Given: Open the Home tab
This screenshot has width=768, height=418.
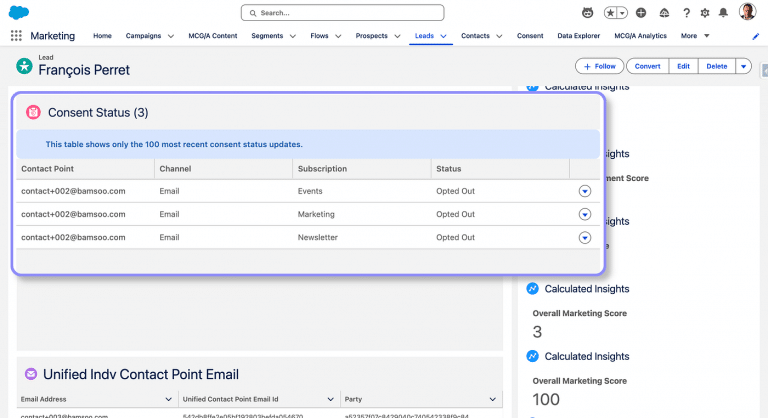Looking at the screenshot, I should [x=102, y=36].
